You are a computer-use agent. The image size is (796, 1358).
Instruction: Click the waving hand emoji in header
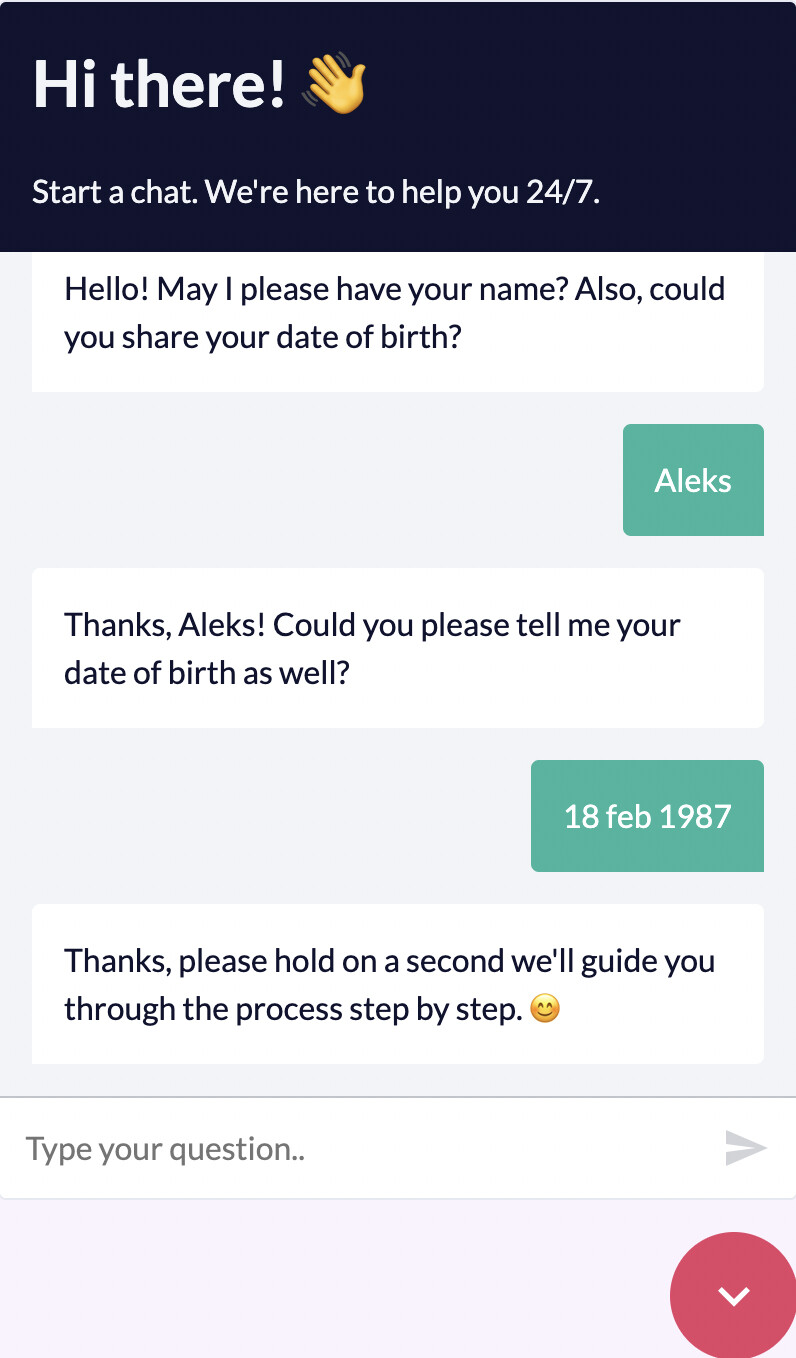coord(335,84)
